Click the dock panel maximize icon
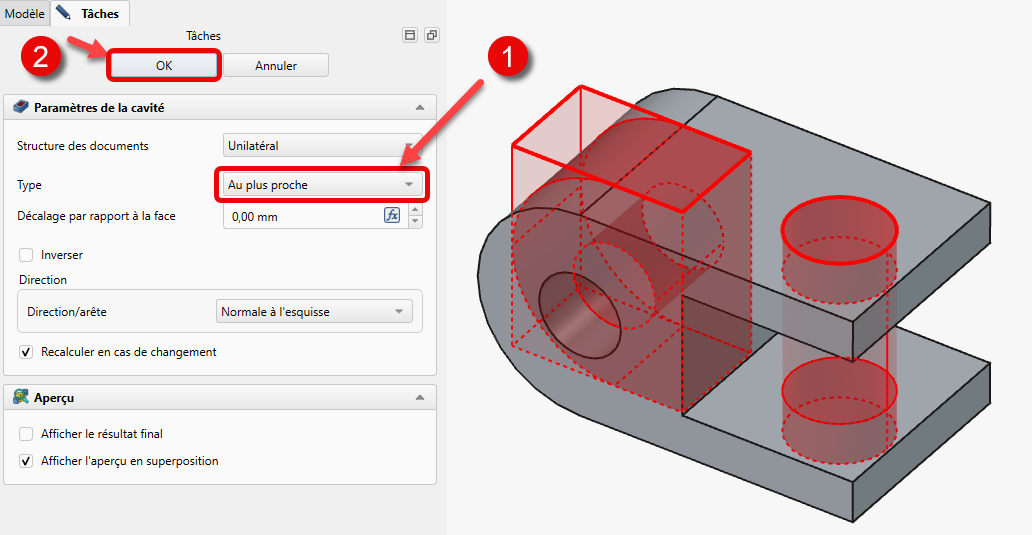This screenshot has width=1032, height=535. (x=410, y=35)
